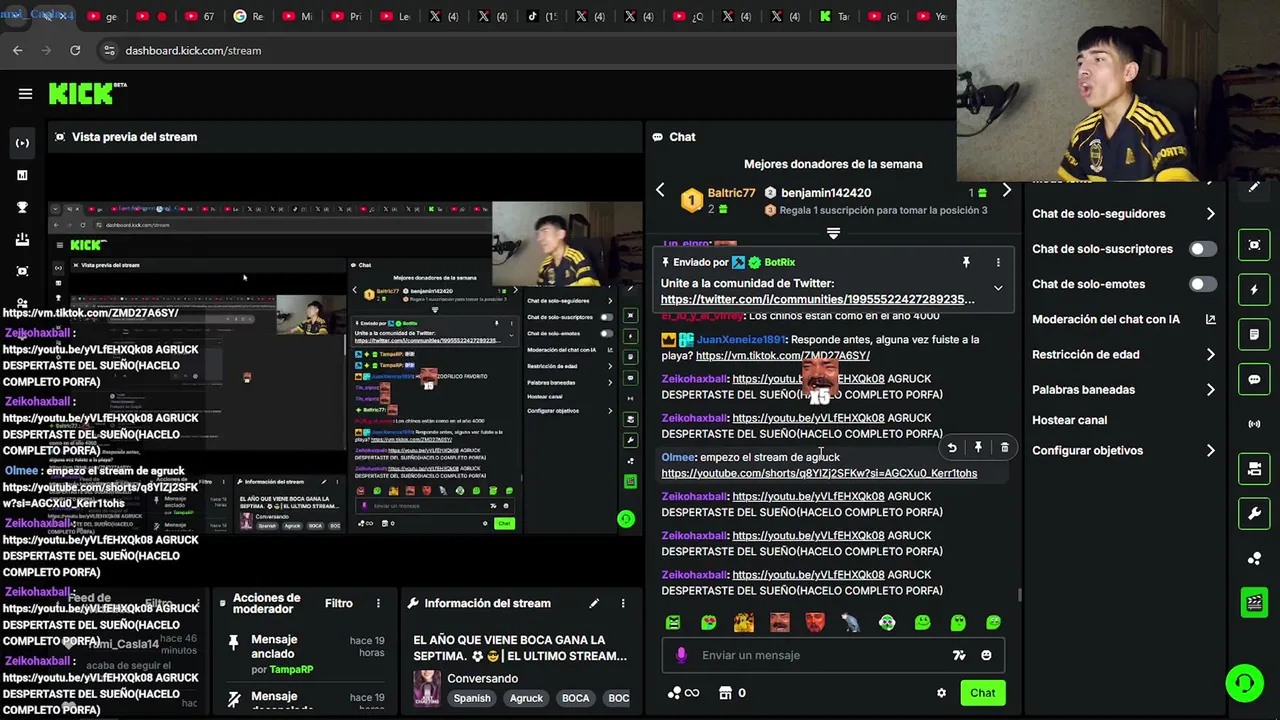Click the benjamin142420 donor name
Screen dimensions: 1280x720
tap(826, 193)
